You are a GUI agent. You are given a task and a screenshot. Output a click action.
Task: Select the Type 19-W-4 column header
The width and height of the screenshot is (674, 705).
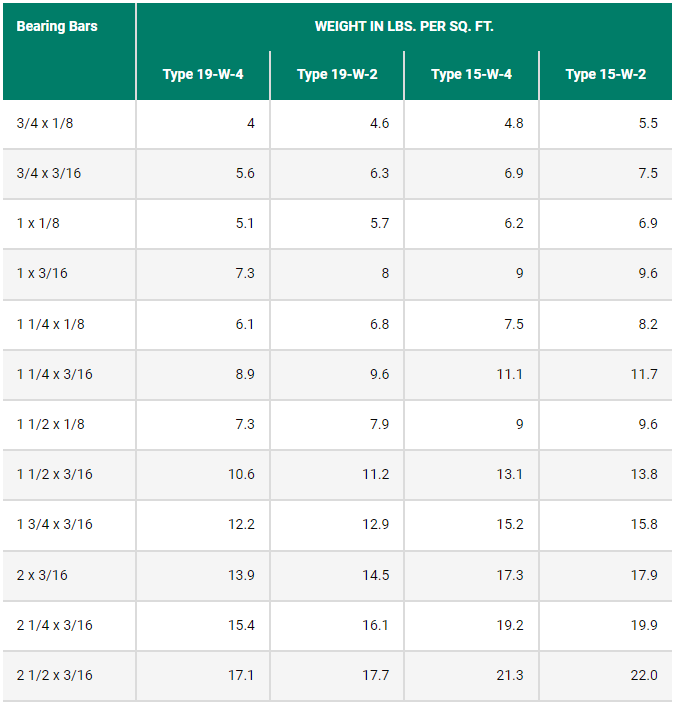pos(203,75)
